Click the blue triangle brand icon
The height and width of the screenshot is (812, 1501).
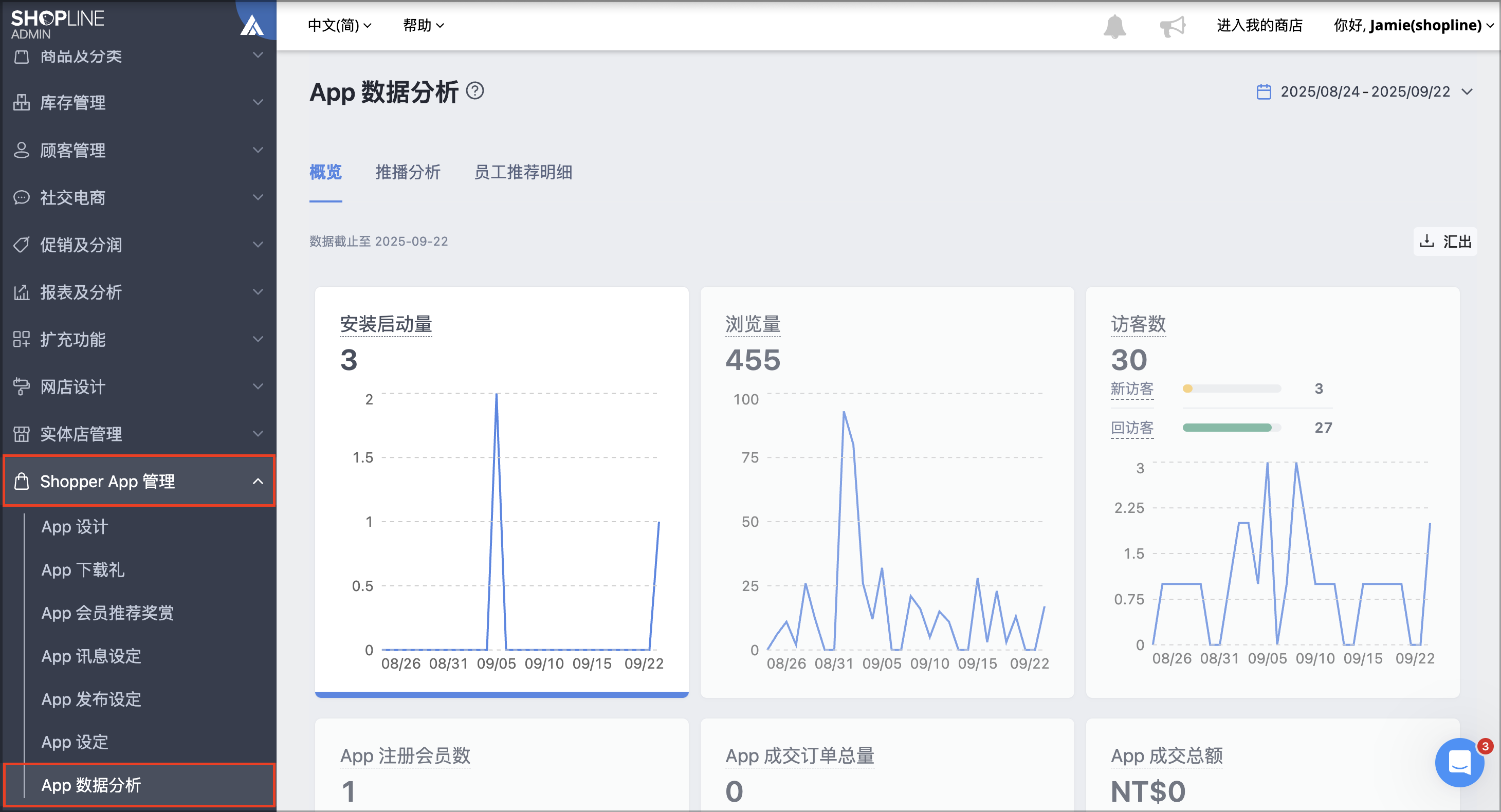[x=252, y=26]
